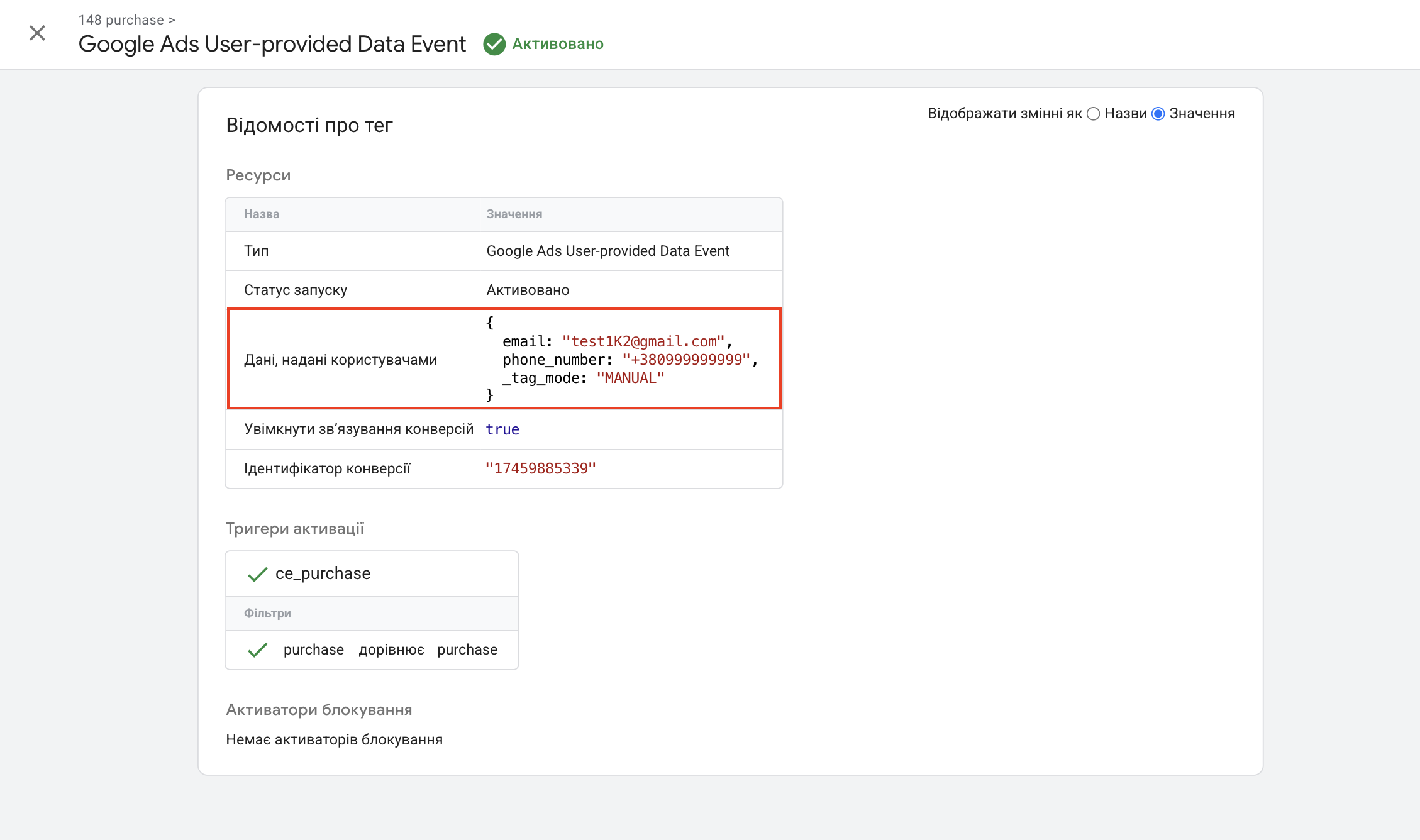Click the conversion ID 17459885339
Screen dimensions: 1420x840
(540, 468)
